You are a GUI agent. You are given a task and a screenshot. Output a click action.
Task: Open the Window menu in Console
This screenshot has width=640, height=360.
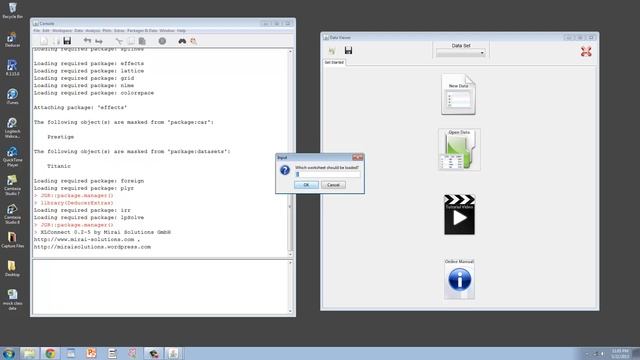pyautogui.click(x=167, y=31)
